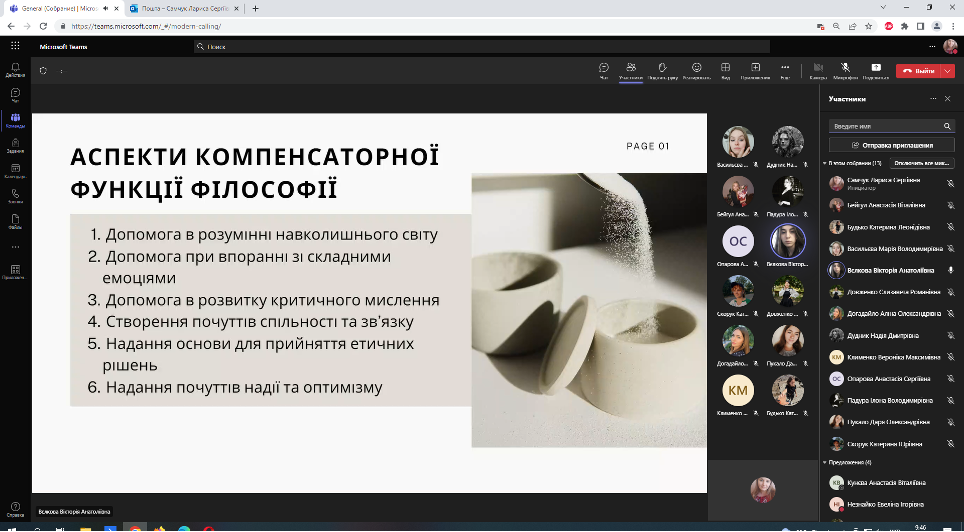Select Опарова Анастасія Сергіївна in list

891,379
